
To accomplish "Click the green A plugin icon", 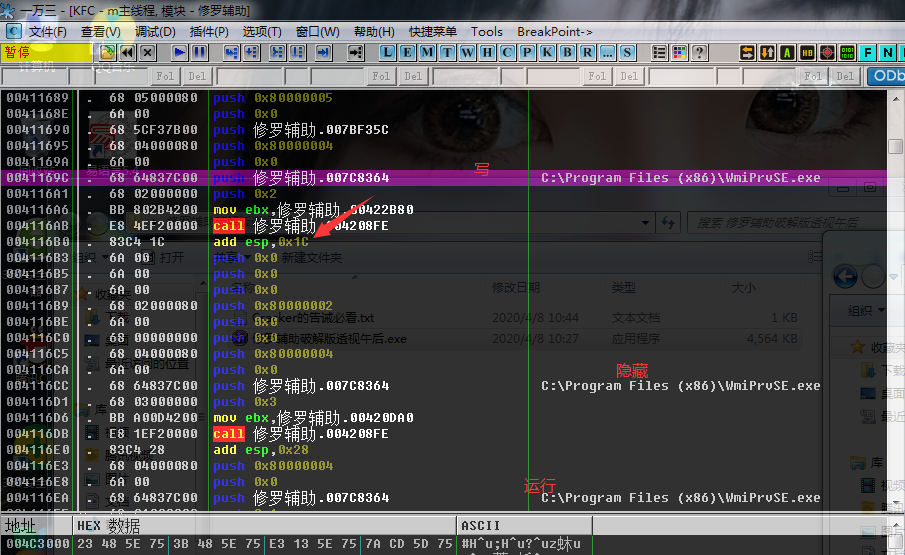I will point(787,53).
